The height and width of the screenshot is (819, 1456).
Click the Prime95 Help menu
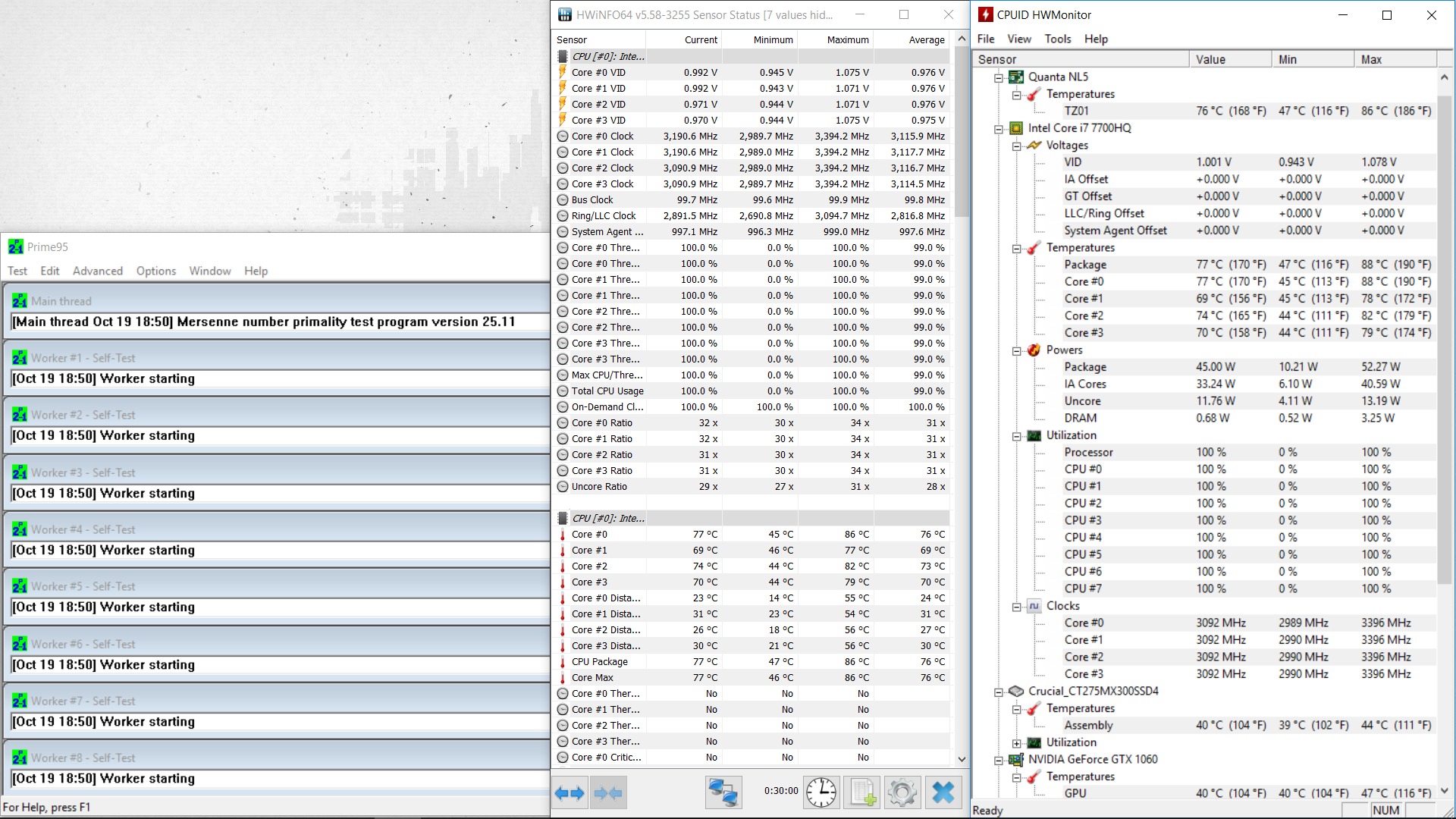(256, 271)
